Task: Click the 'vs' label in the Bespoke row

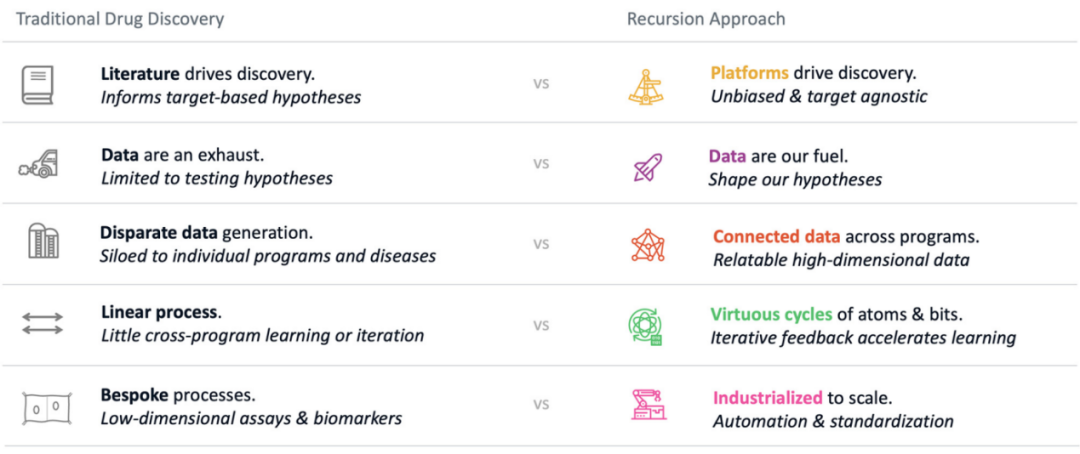Action: point(541,405)
